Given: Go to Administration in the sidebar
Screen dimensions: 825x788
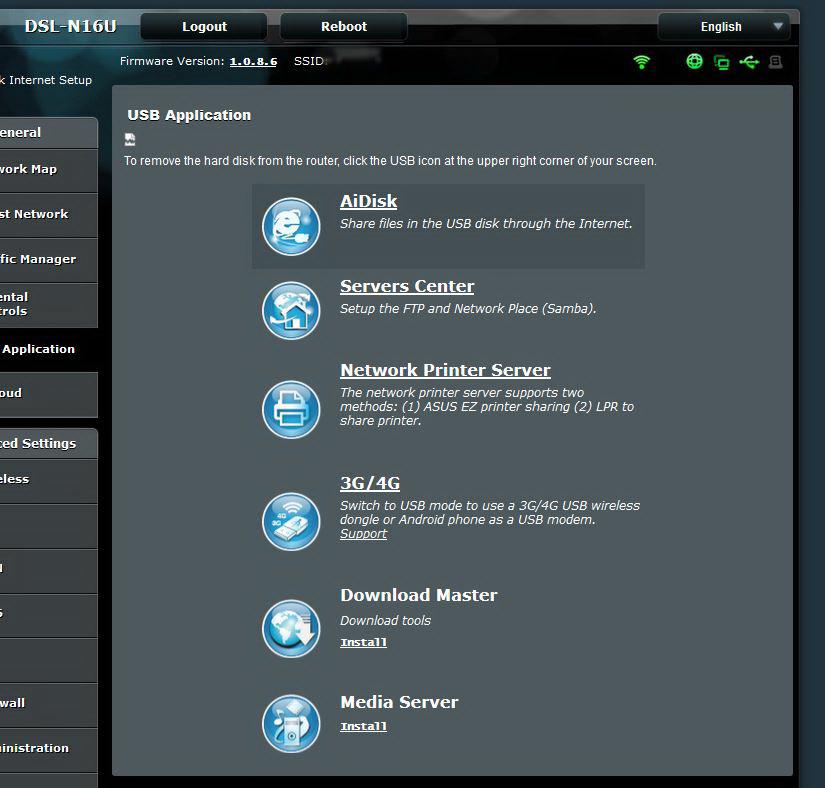Looking at the screenshot, I should (x=48, y=749).
